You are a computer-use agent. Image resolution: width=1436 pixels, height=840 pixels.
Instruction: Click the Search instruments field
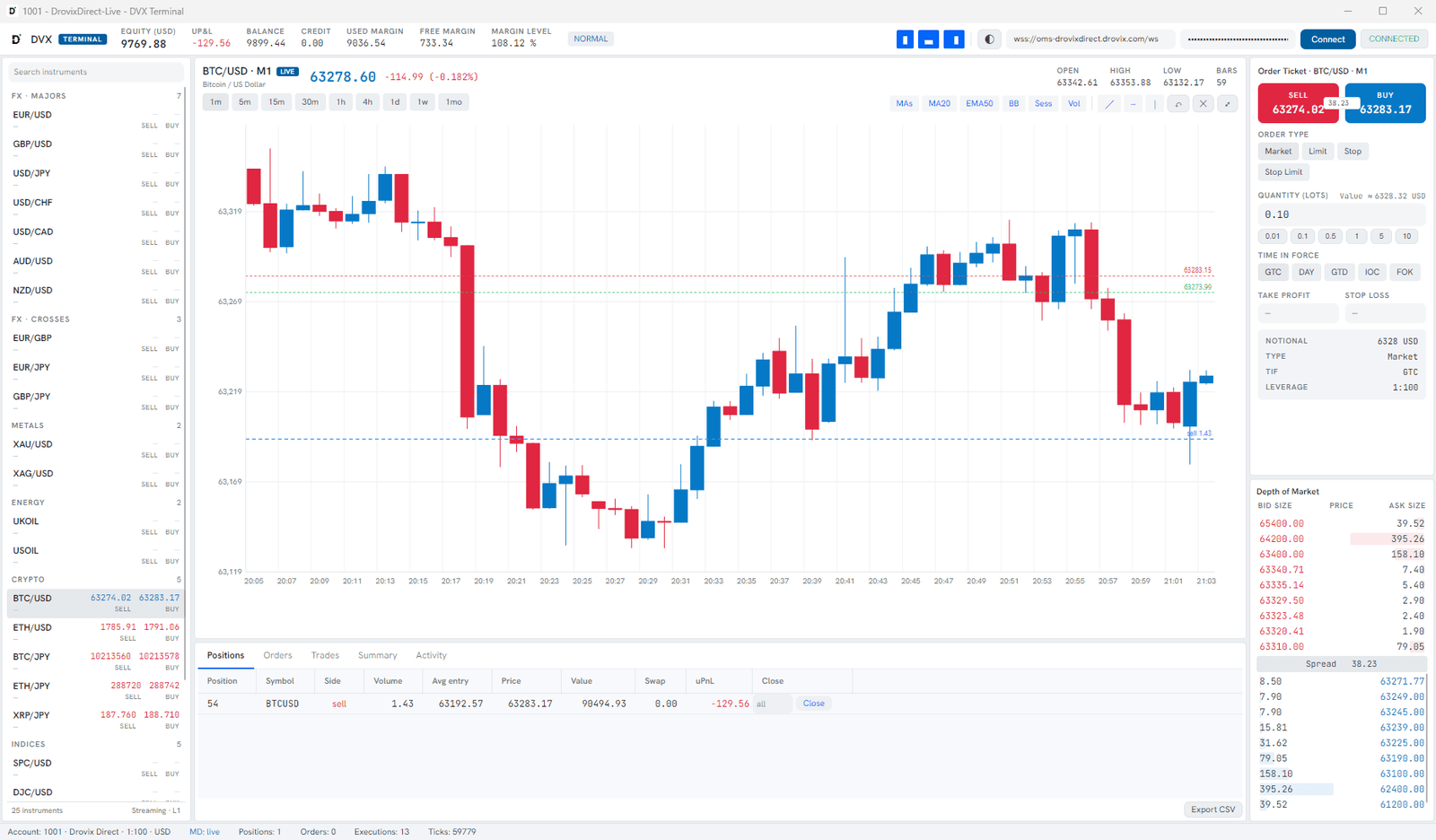click(x=95, y=72)
